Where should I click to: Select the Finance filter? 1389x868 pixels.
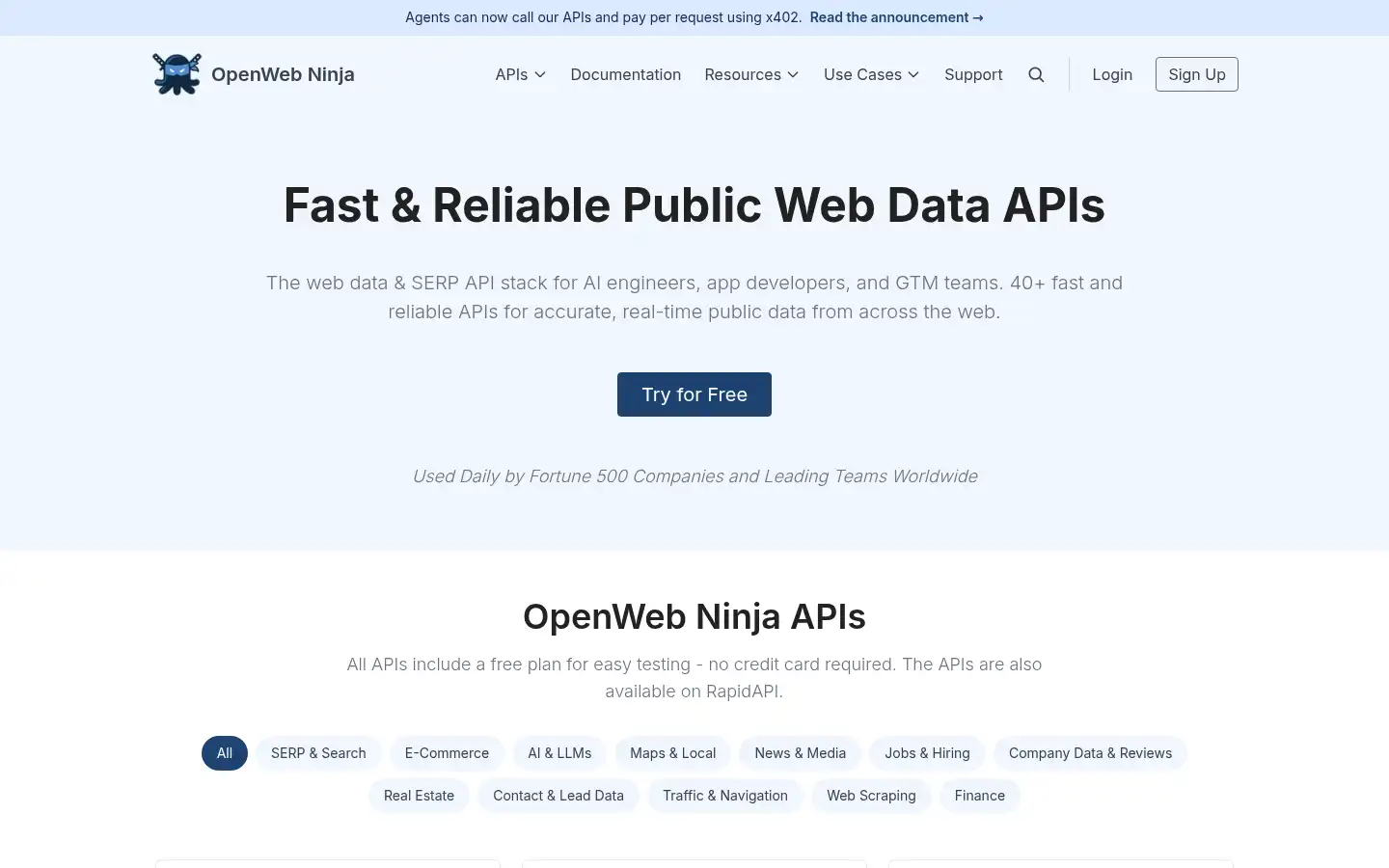(x=980, y=796)
